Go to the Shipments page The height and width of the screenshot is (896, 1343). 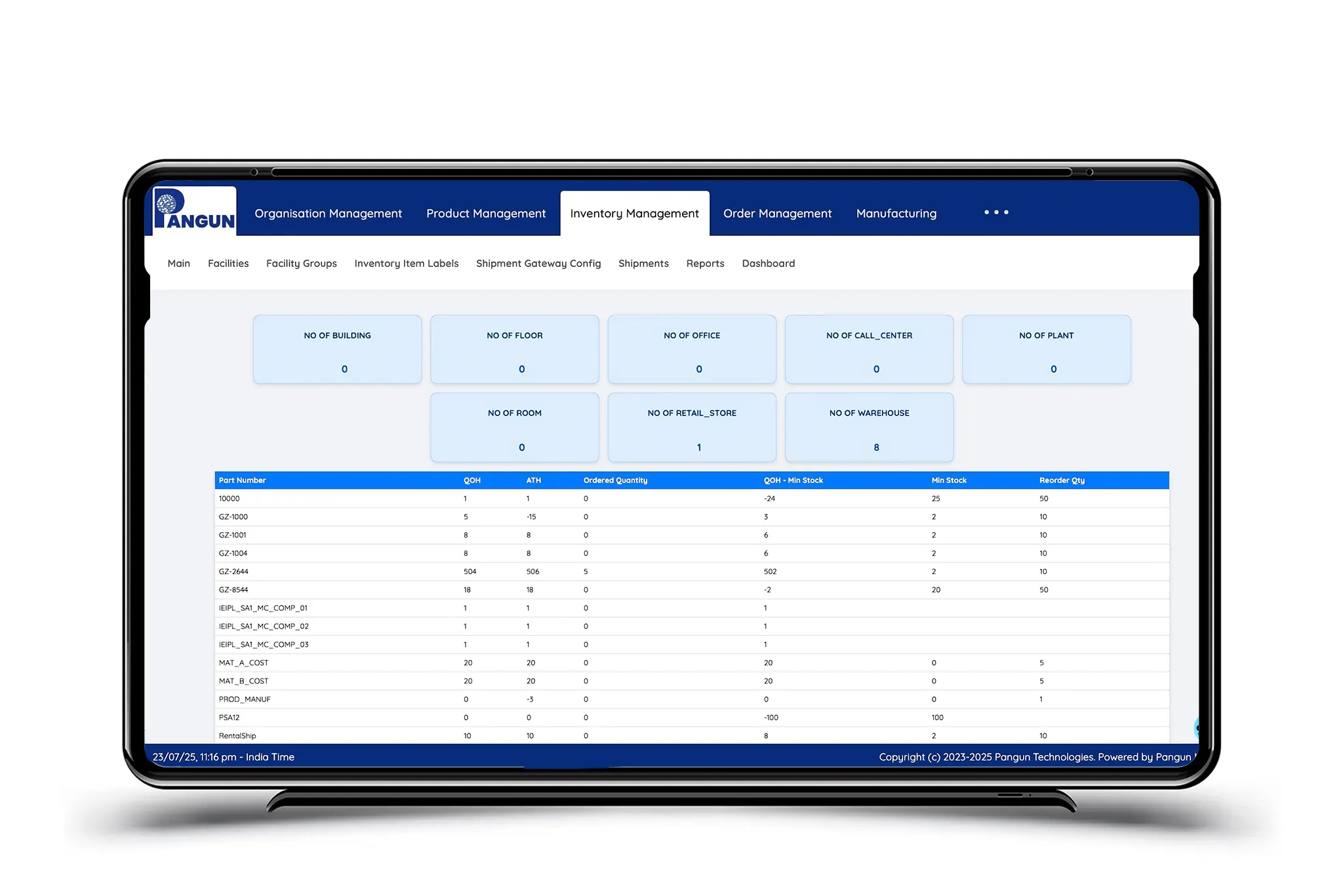(x=643, y=263)
